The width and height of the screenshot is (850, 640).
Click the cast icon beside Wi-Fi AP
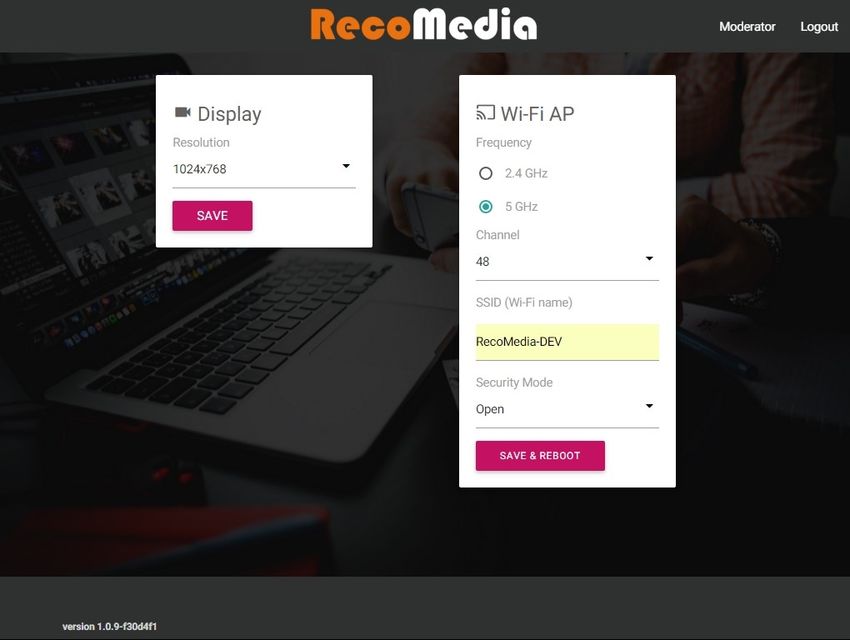tap(485, 112)
